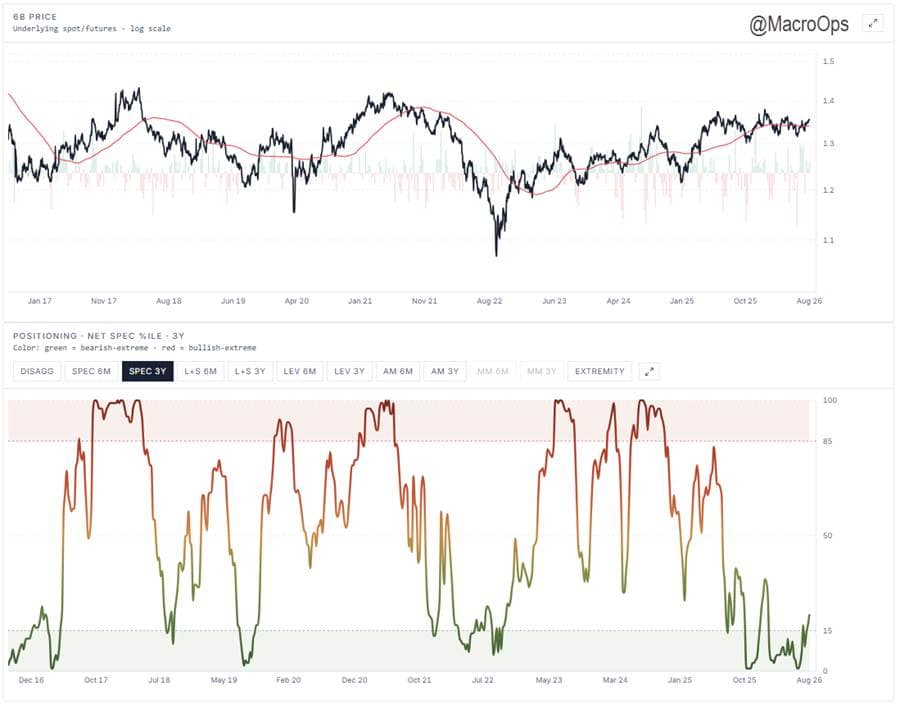Select the L+S 3Y tab

pyautogui.click(x=250, y=371)
